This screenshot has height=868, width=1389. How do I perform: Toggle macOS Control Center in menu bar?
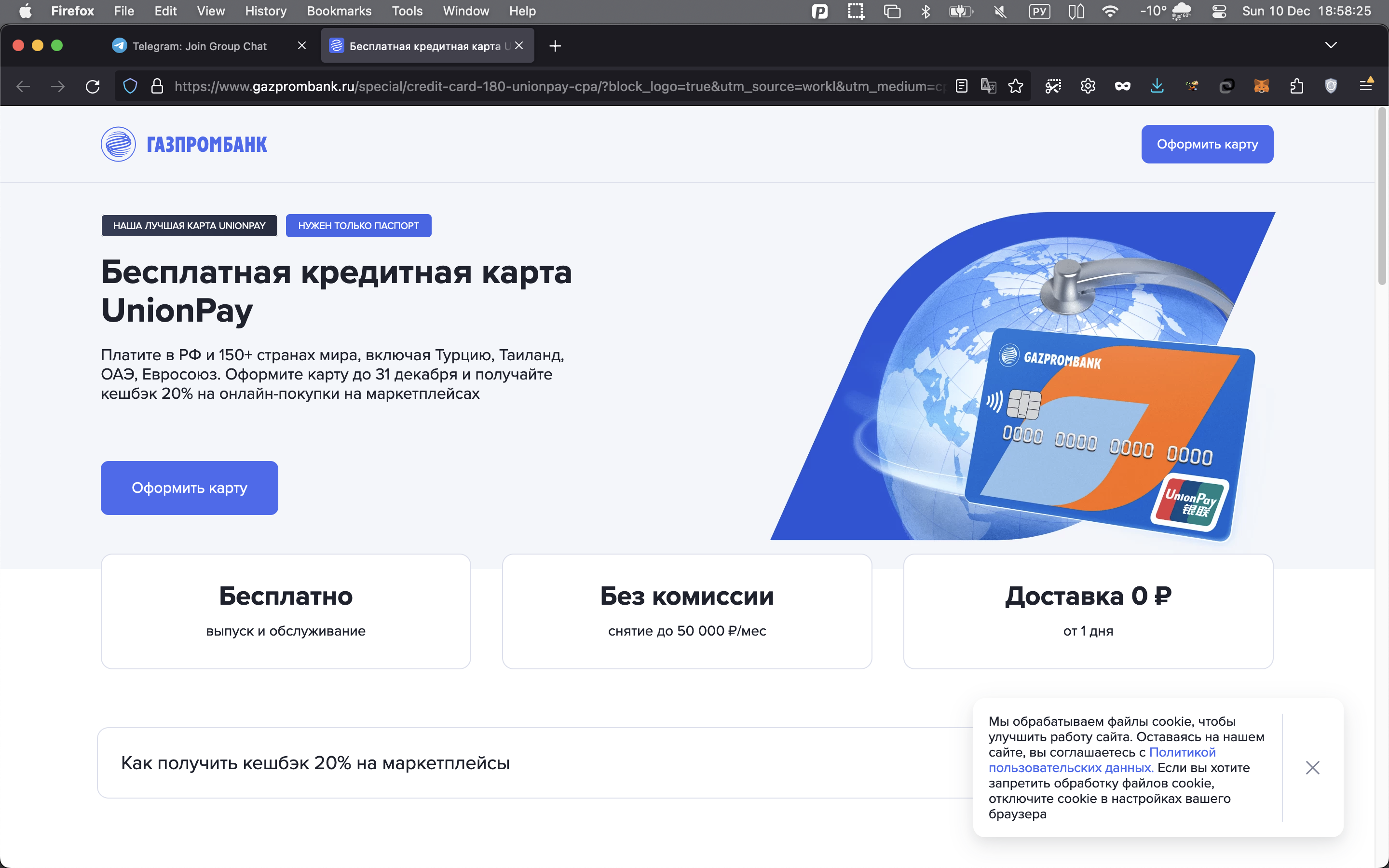1219,11
